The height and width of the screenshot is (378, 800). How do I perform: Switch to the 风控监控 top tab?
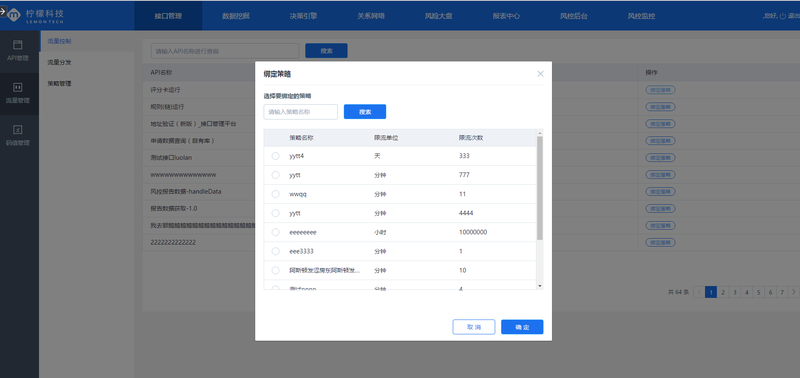tap(641, 16)
